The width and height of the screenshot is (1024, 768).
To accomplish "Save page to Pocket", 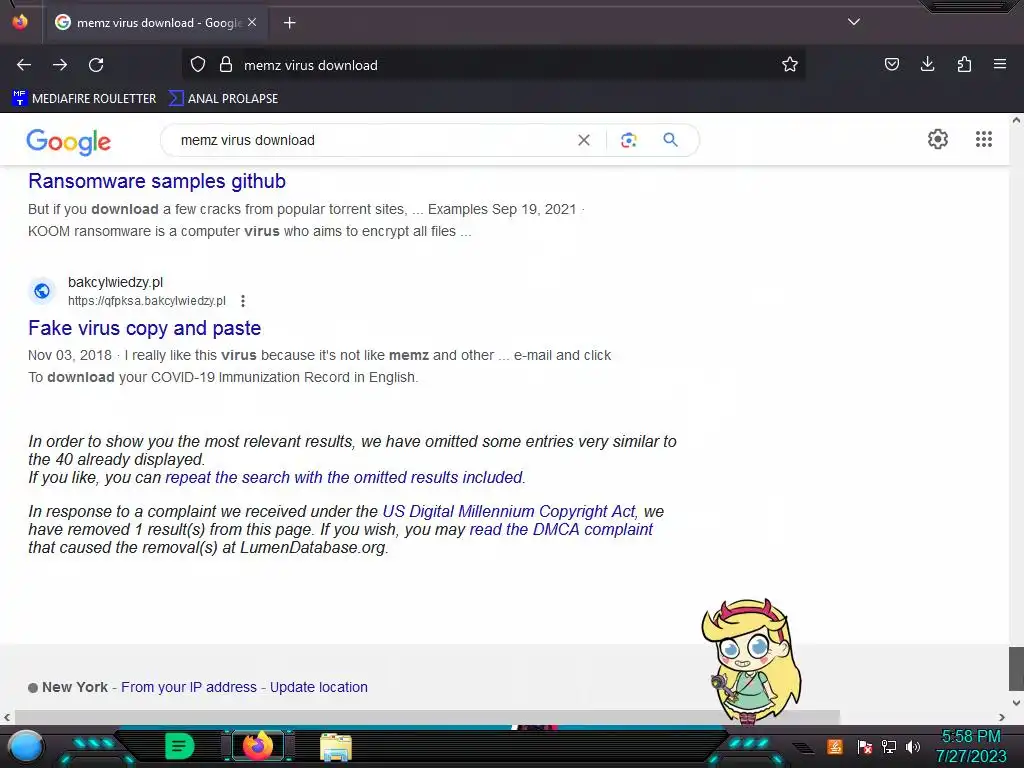I will (891, 65).
